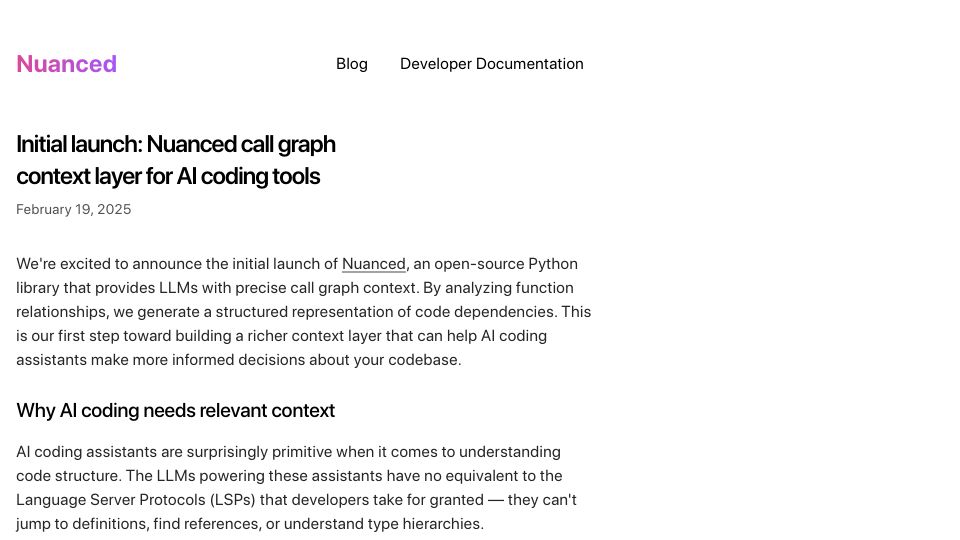Open the Developer Documentation link
This screenshot has height=540, width=960.
(x=492, y=64)
